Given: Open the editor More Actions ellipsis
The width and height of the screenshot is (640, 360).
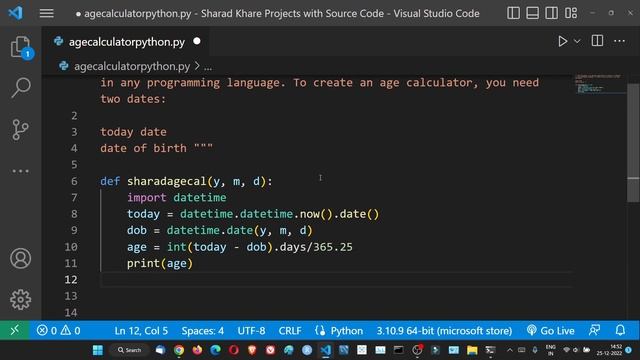Looking at the screenshot, I should tap(619, 41).
